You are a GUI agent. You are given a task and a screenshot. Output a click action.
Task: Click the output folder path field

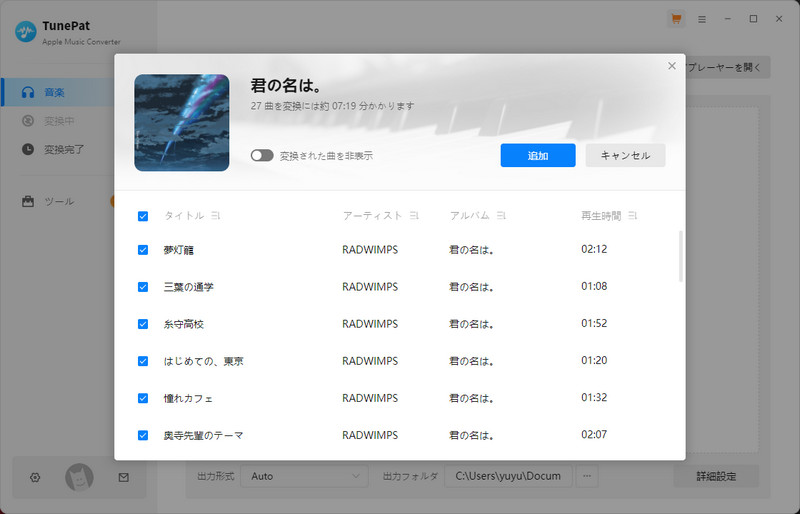click(x=508, y=476)
